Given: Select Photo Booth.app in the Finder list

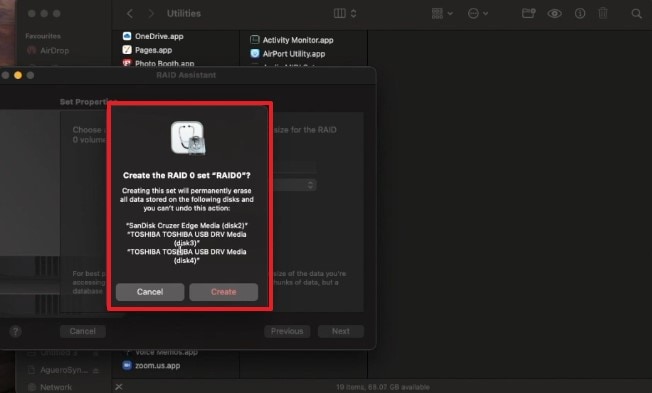Looking at the screenshot, I should tap(158, 63).
